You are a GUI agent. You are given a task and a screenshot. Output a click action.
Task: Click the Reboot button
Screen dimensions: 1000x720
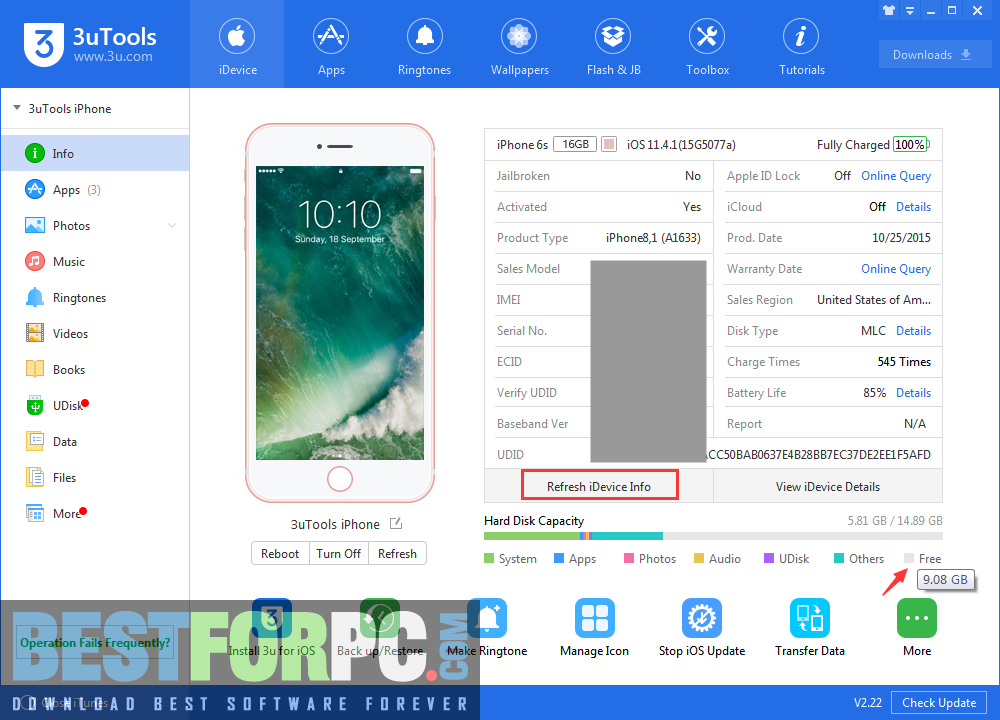click(x=280, y=554)
